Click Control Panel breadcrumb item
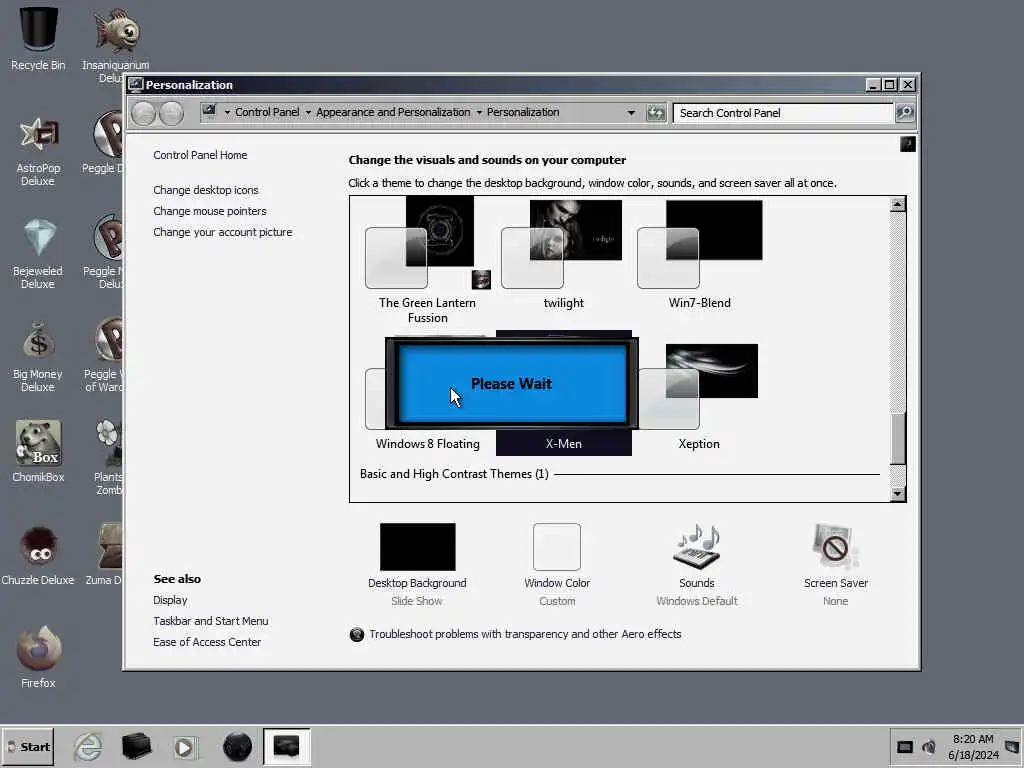The image size is (1024, 768). (x=267, y=112)
